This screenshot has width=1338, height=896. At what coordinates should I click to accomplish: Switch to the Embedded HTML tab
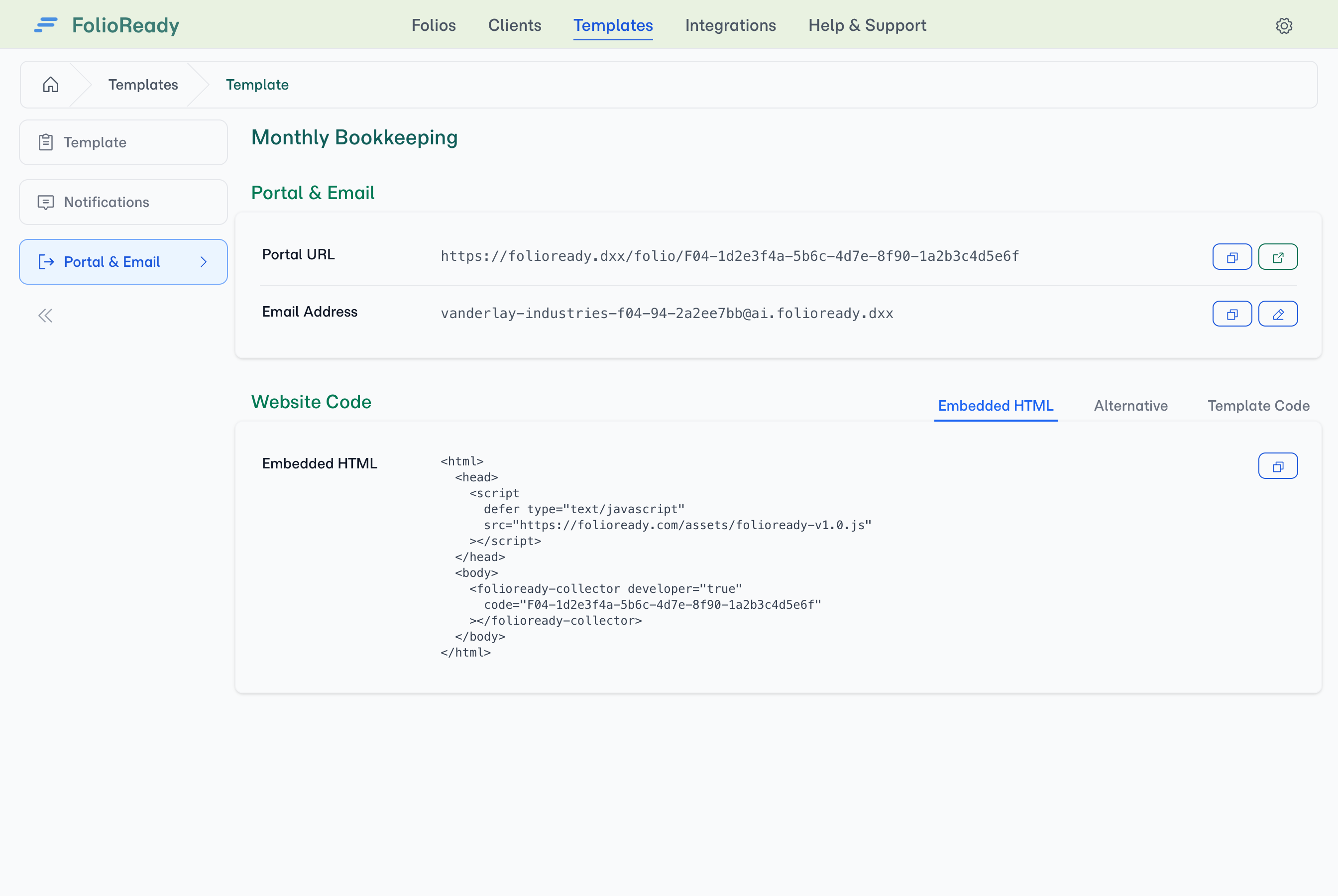click(995, 406)
